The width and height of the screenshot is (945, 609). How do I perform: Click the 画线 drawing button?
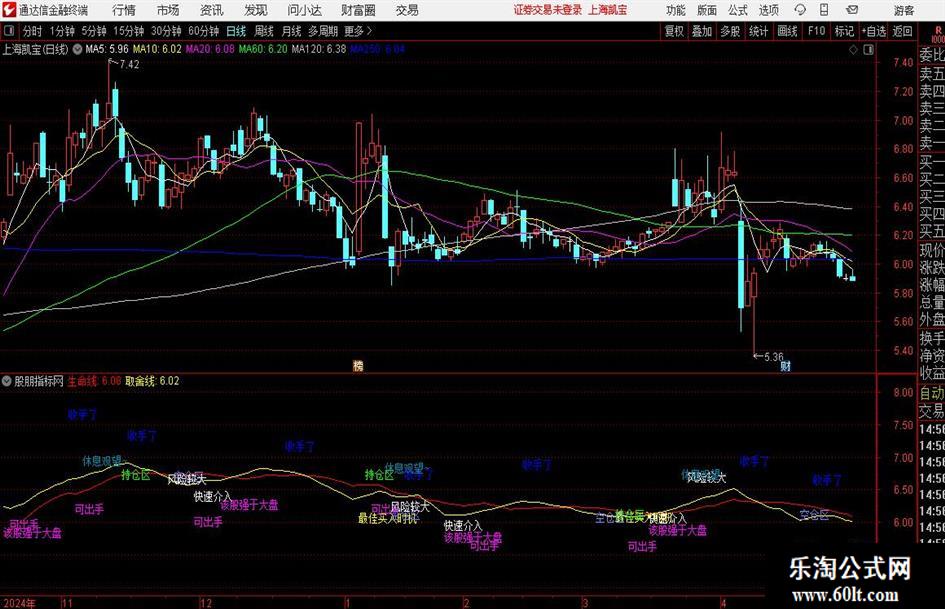pos(787,31)
